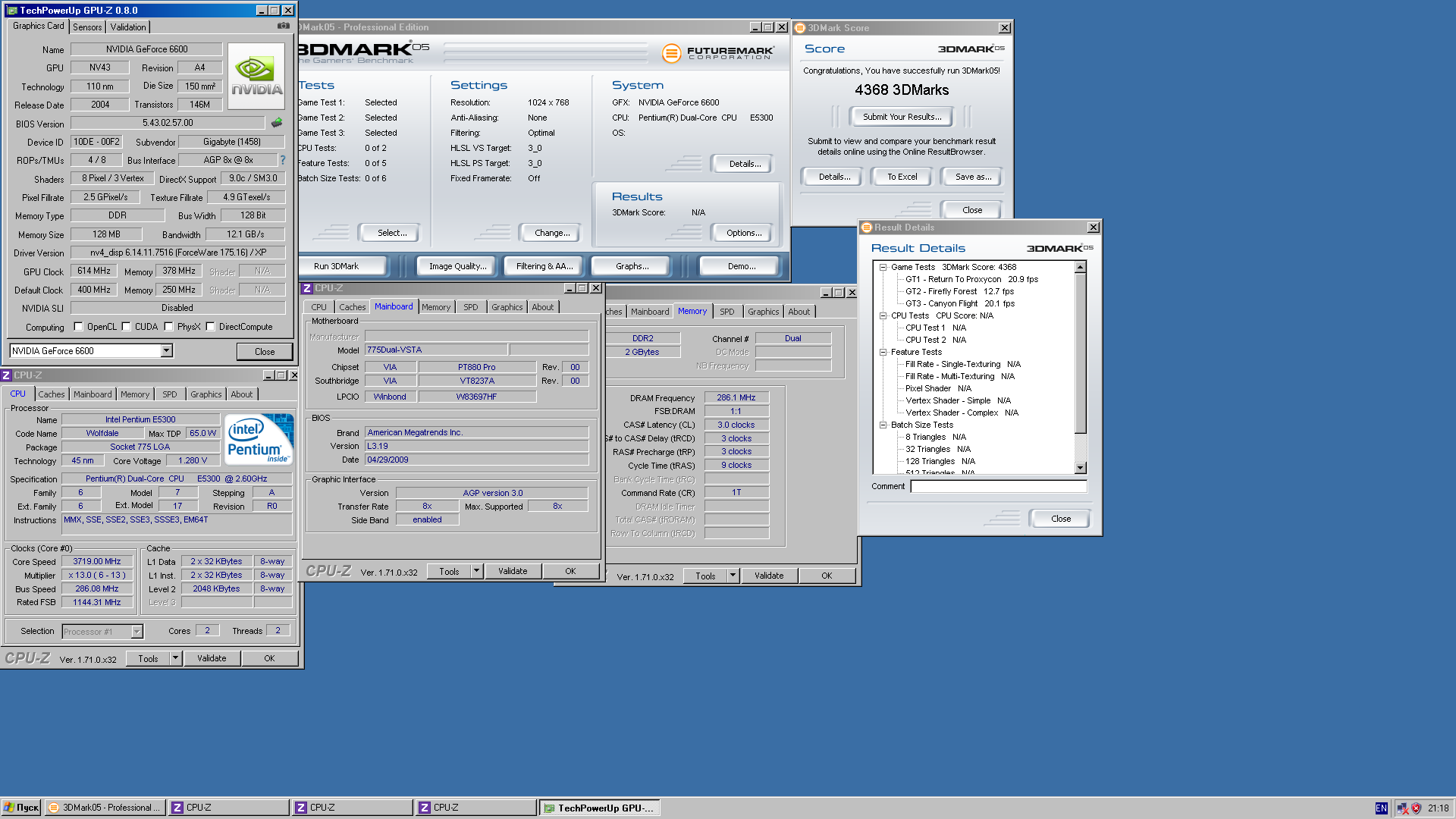1456x819 pixels.
Task: Click the network monitor tray icon
Action: pos(1403,808)
